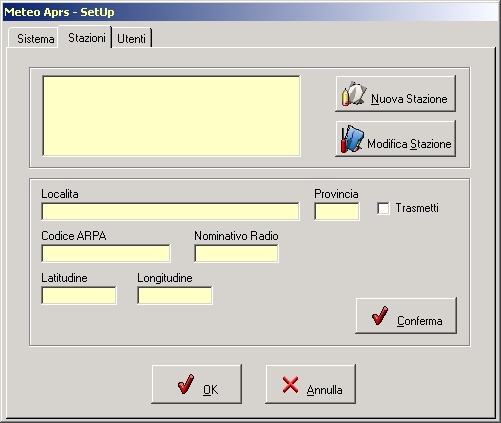Create a new station with Nuova Stazione
Viewport: 501px width, 423px height.
click(x=395, y=94)
